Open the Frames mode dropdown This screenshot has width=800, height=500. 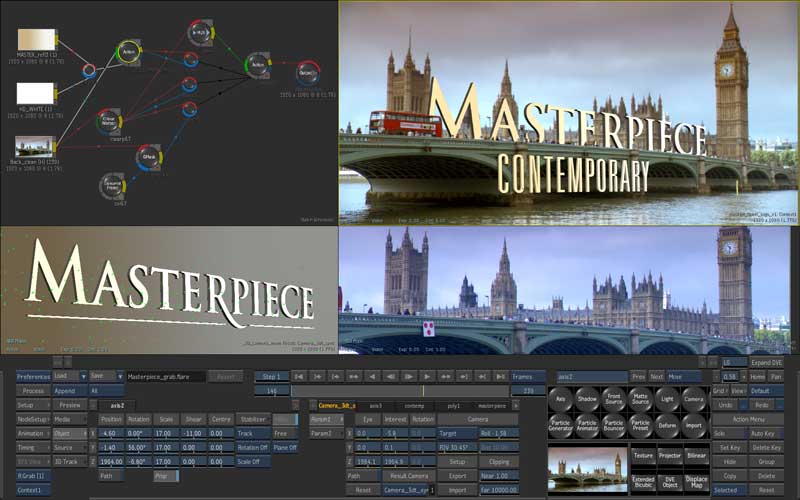point(528,377)
